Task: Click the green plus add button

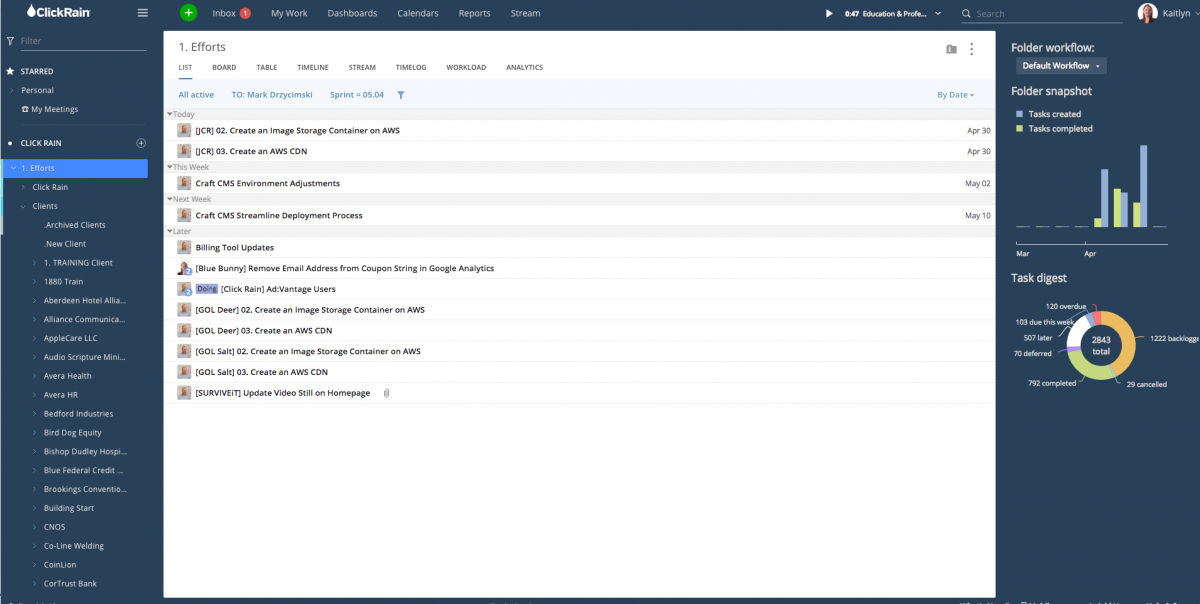Action: coord(189,13)
